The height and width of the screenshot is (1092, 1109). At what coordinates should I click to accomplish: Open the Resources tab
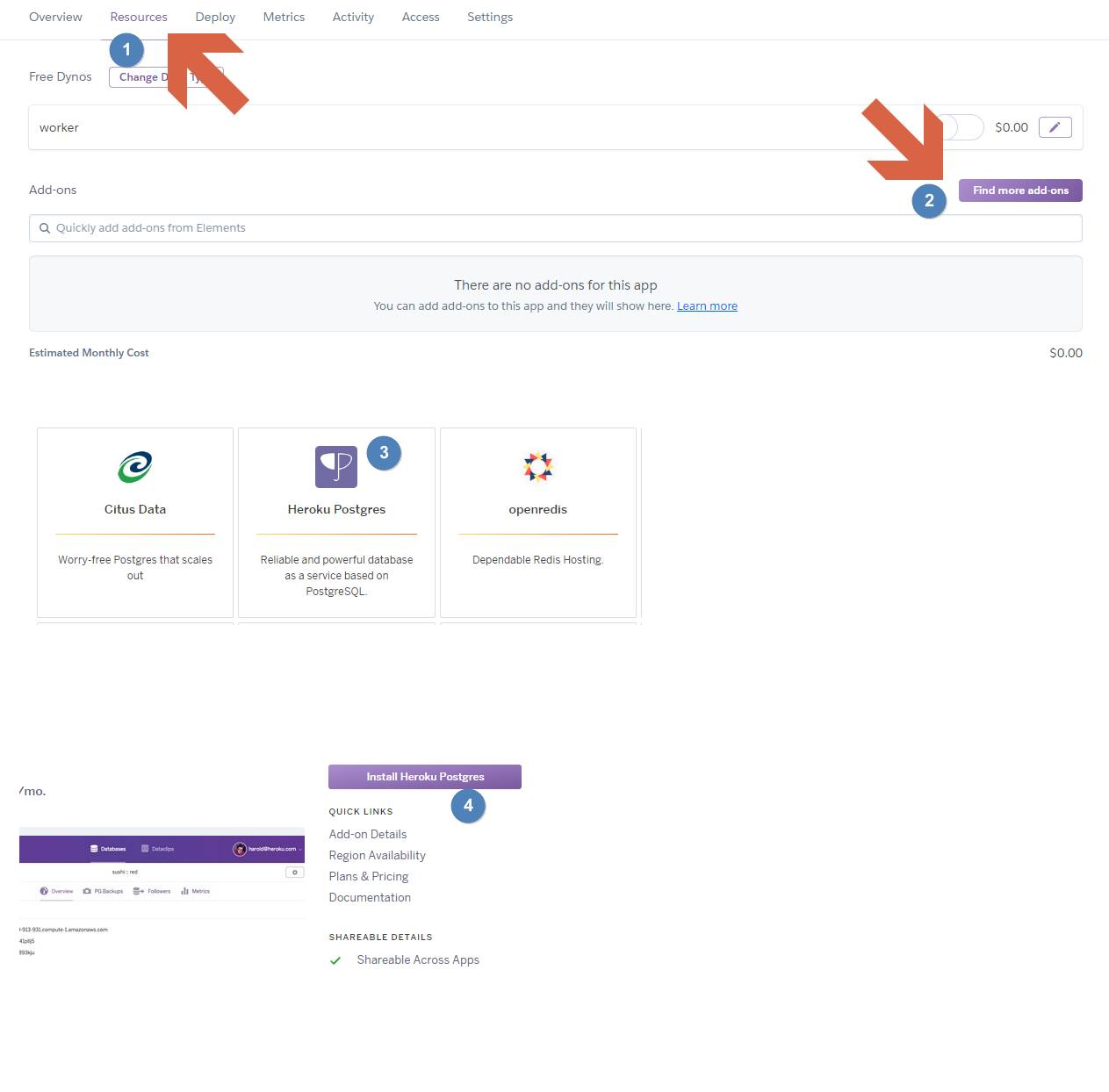pos(138,17)
